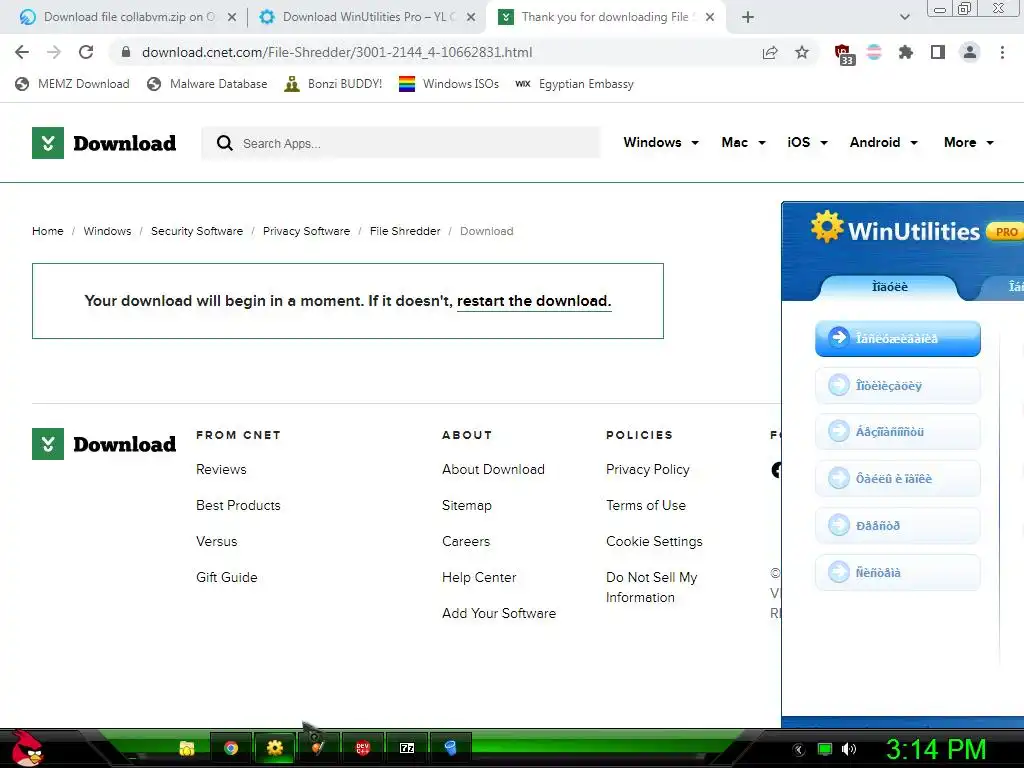Click the striped pink and blue extension icon

tap(874, 52)
